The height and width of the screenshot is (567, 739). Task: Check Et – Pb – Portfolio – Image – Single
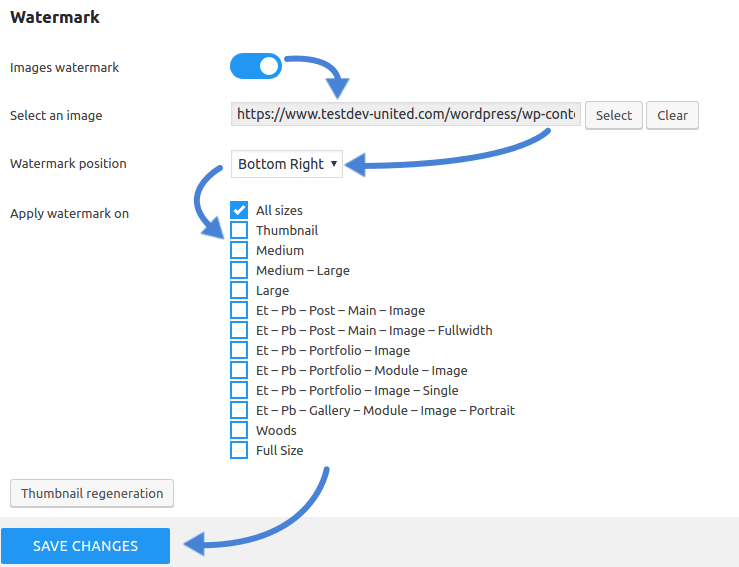pyautogui.click(x=239, y=390)
